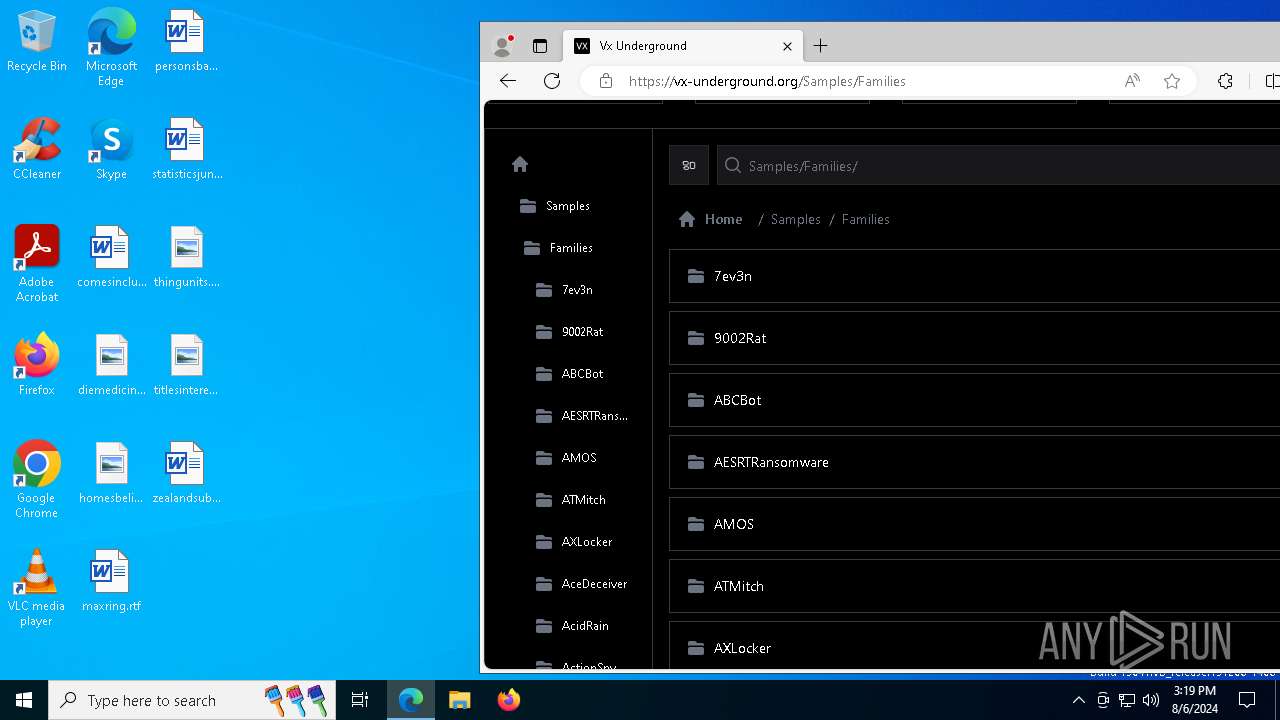Select the titlesintere... image file
Viewport: 1280px width, 720px height.
point(186,367)
